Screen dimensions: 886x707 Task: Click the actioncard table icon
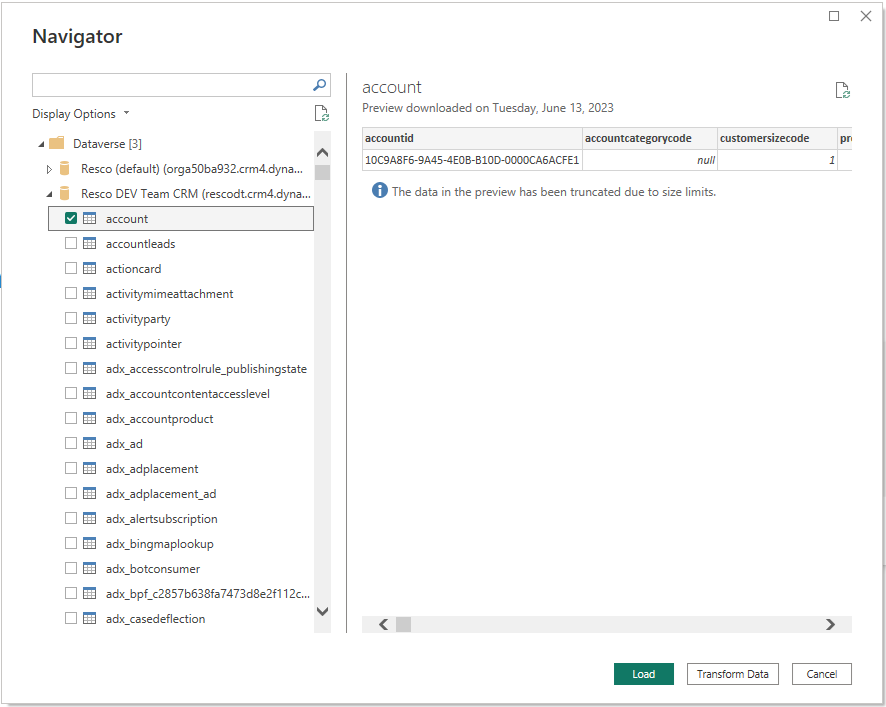89,268
